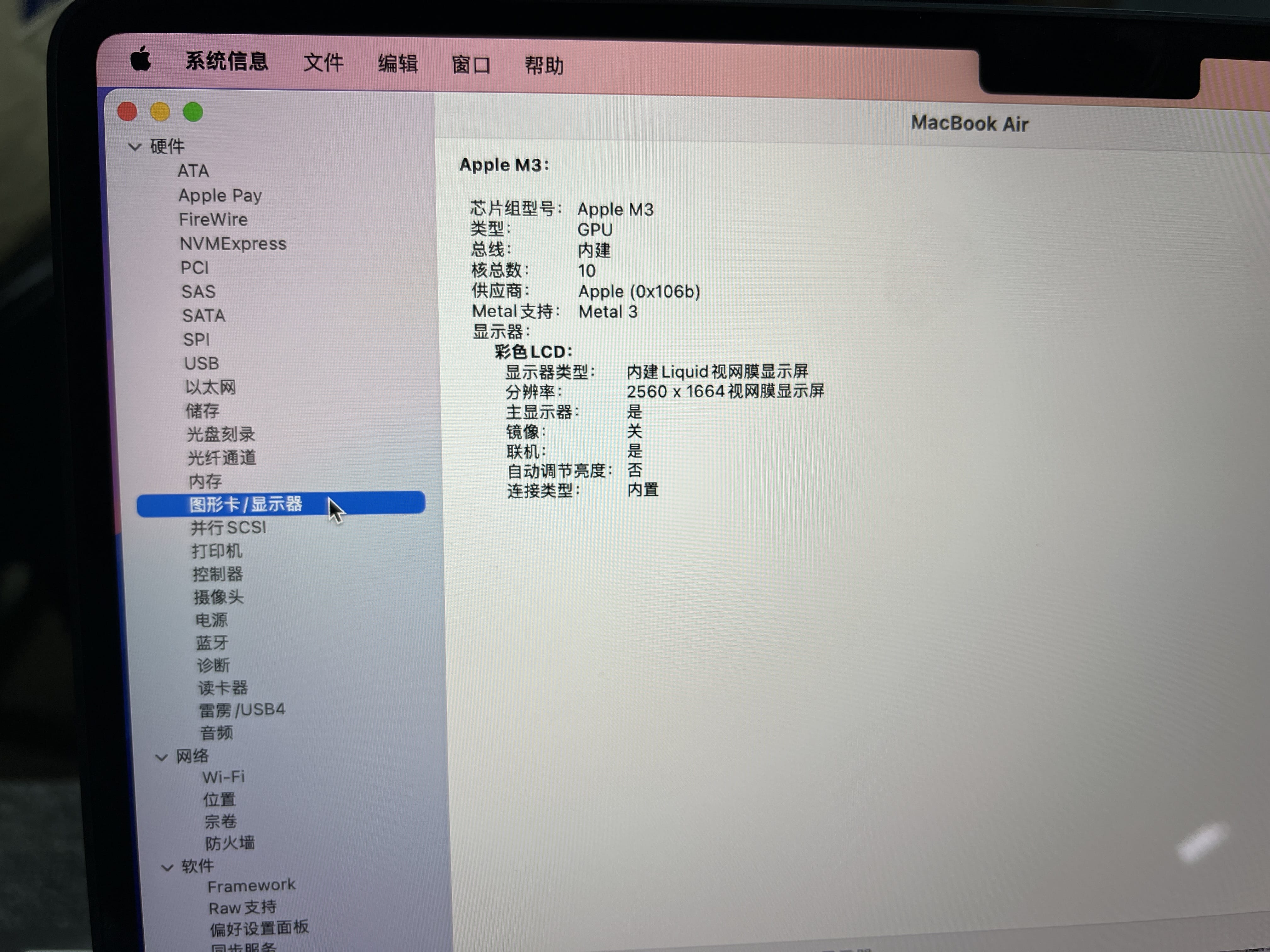Open the 窗口 menu
Screen dimensions: 1270x952
471,65
